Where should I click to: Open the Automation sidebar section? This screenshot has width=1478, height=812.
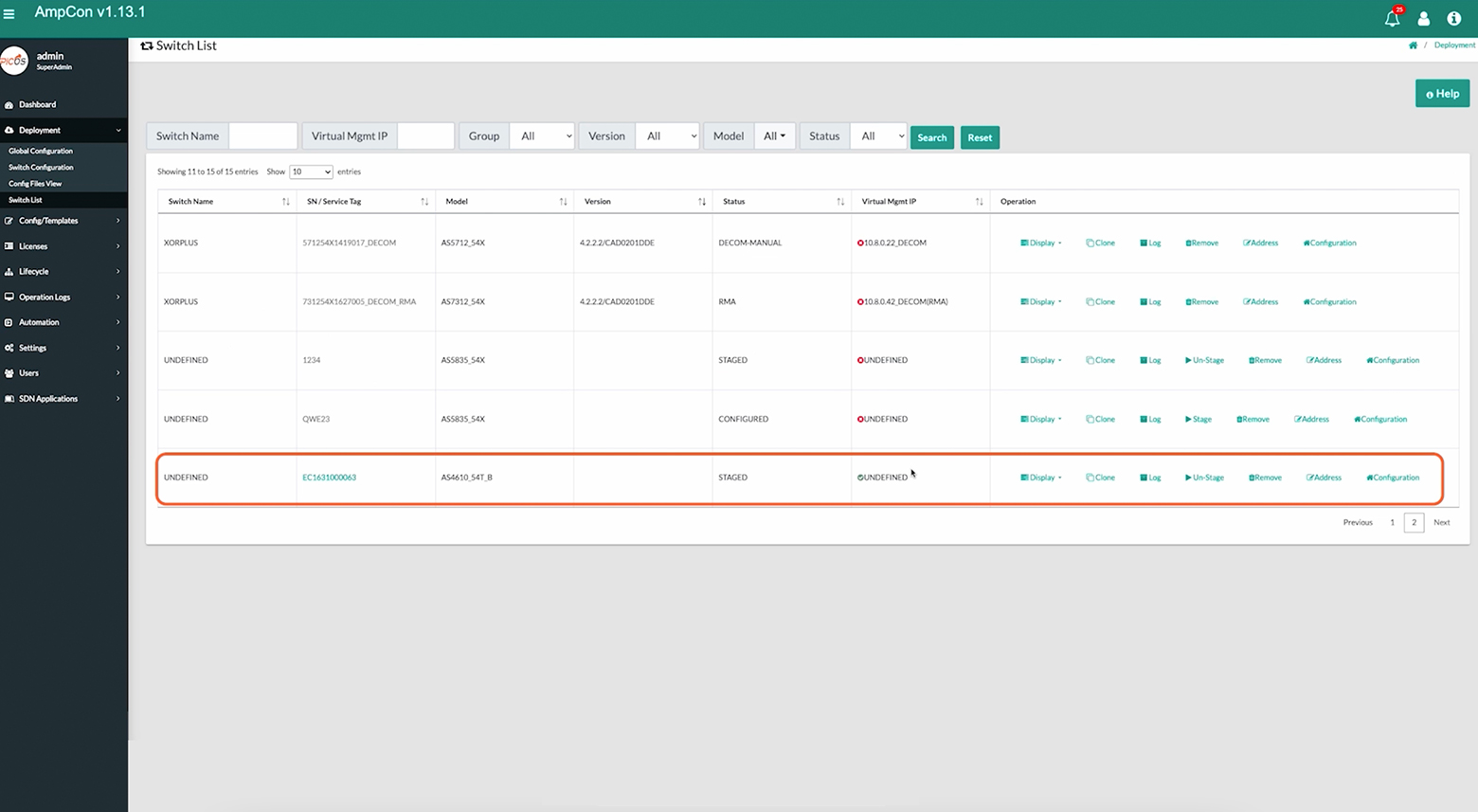38,322
